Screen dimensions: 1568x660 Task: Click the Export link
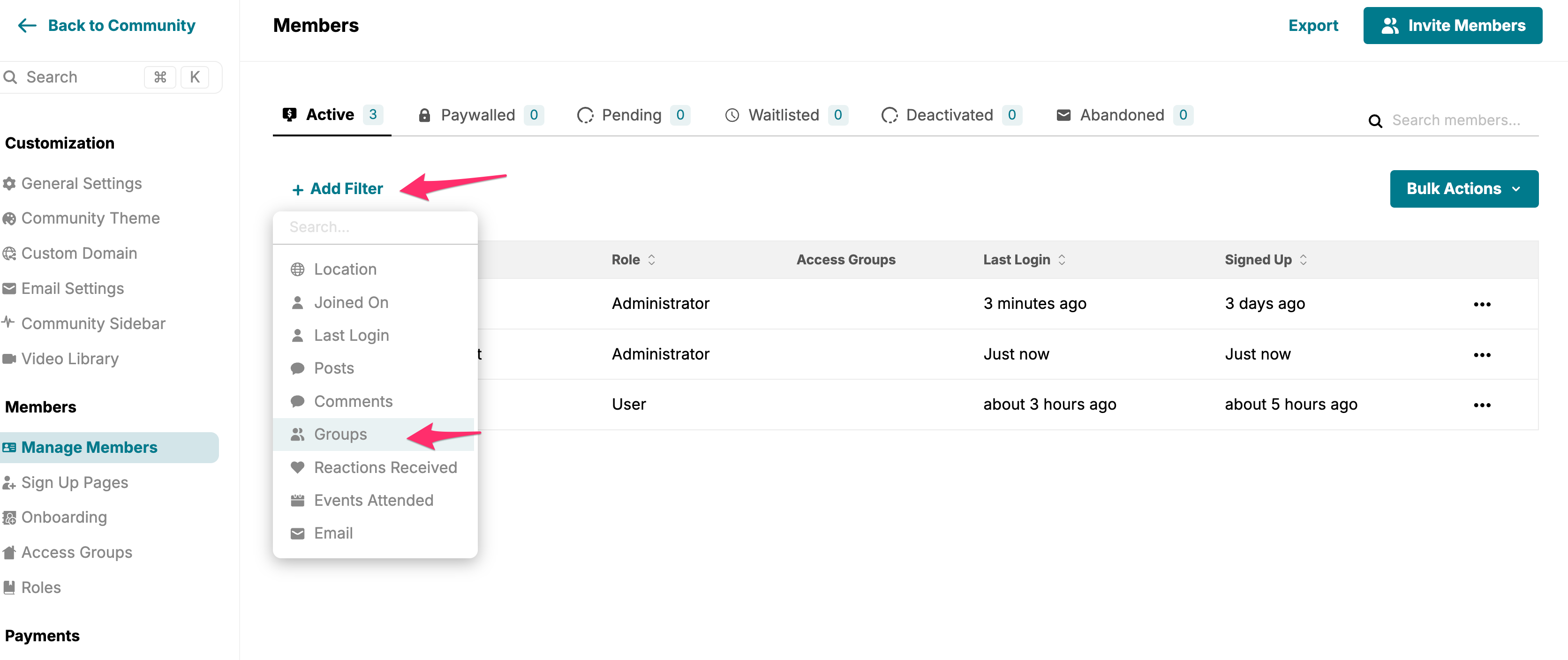tap(1312, 26)
